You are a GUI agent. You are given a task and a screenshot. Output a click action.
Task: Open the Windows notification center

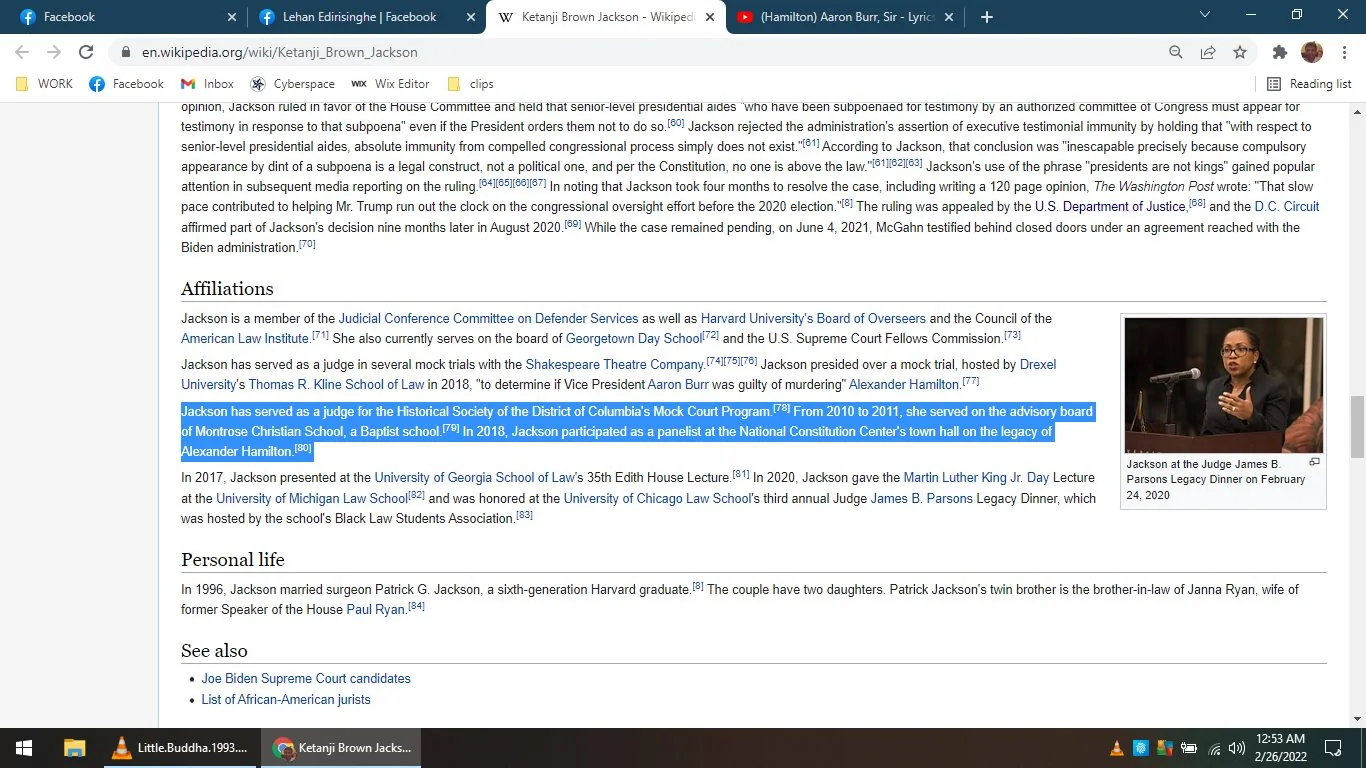pos(1333,748)
